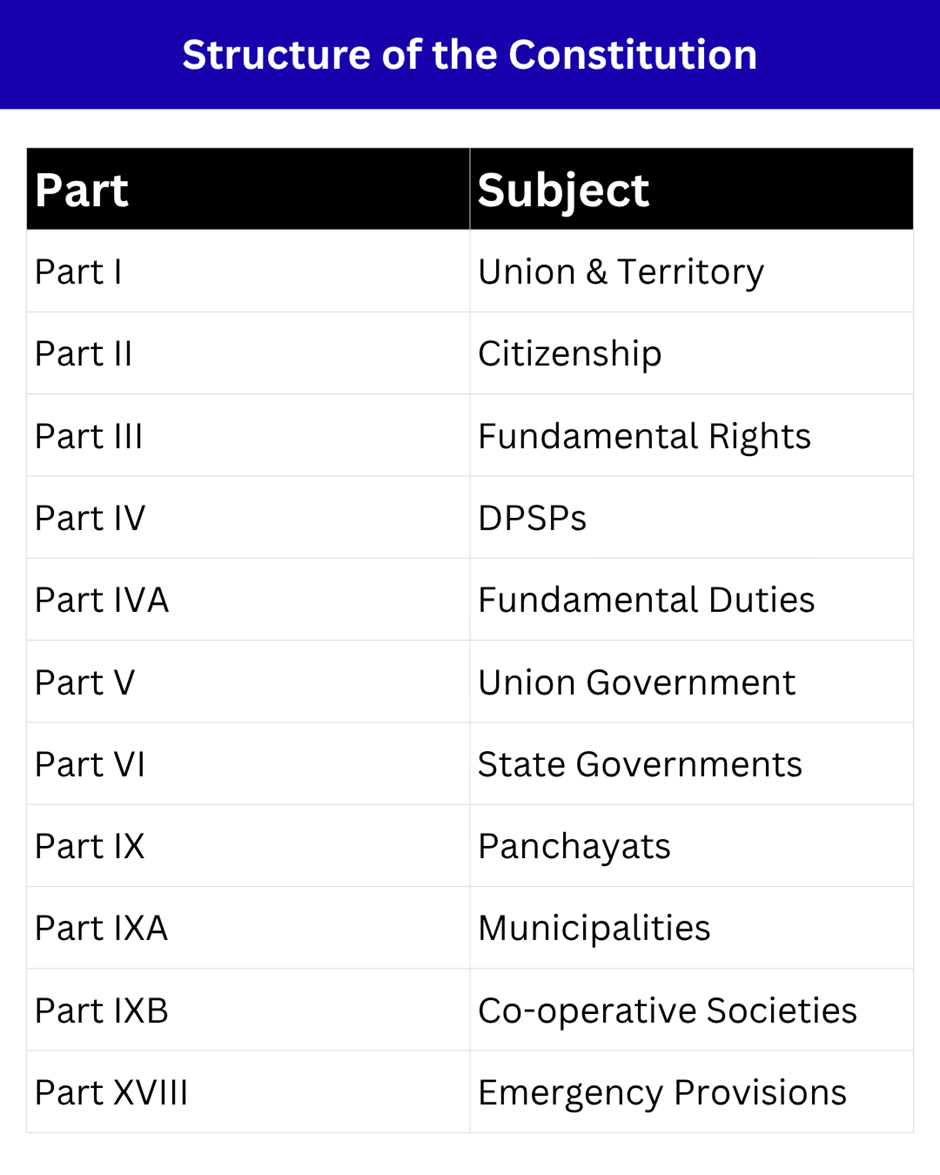Image resolution: width=940 pixels, height=1175 pixels.
Task: Select the "Part III" cell
Action: coord(88,436)
